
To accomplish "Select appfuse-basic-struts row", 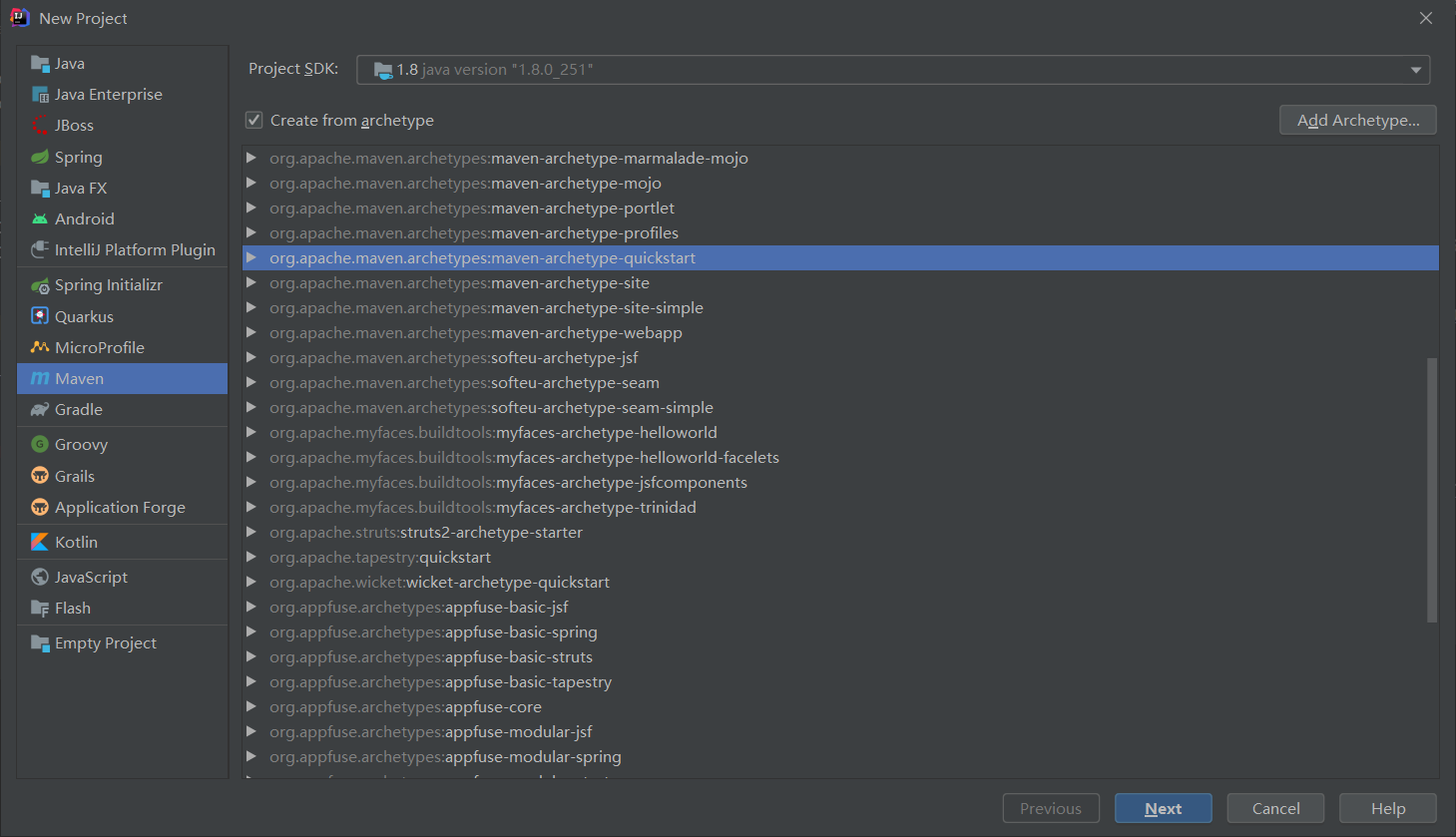I will click(x=840, y=656).
